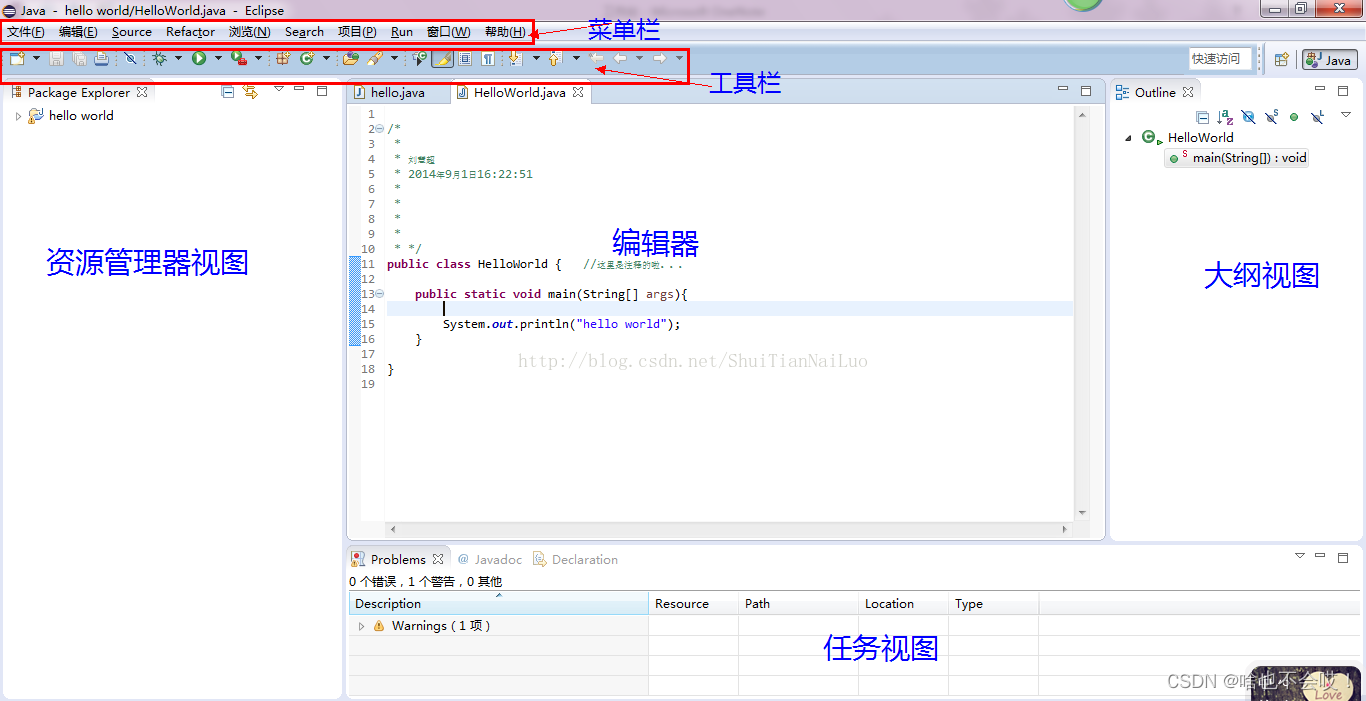Click the Open Type folder icon
The width and height of the screenshot is (1366, 701).
point(351,59)
